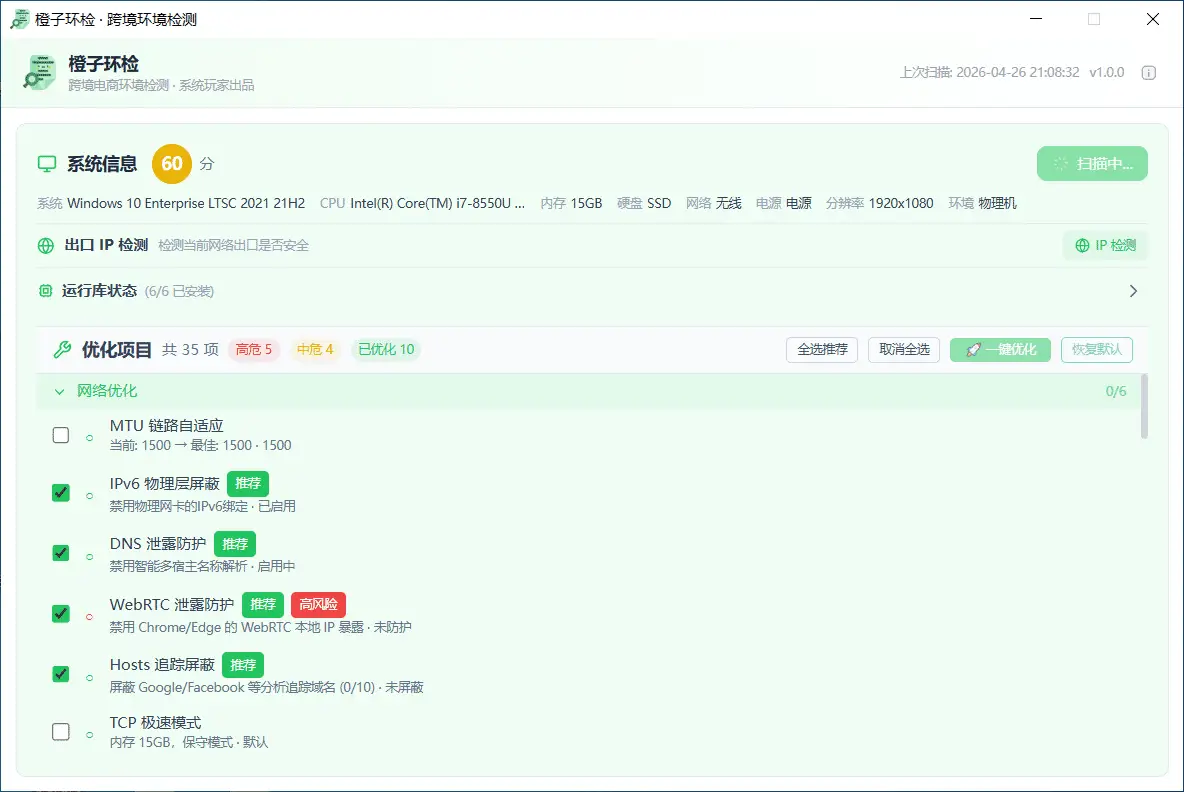Click the info icon next to v1.0.0
The width and height of the screenshot is (1184, 792).
[x=1148, y=72]
